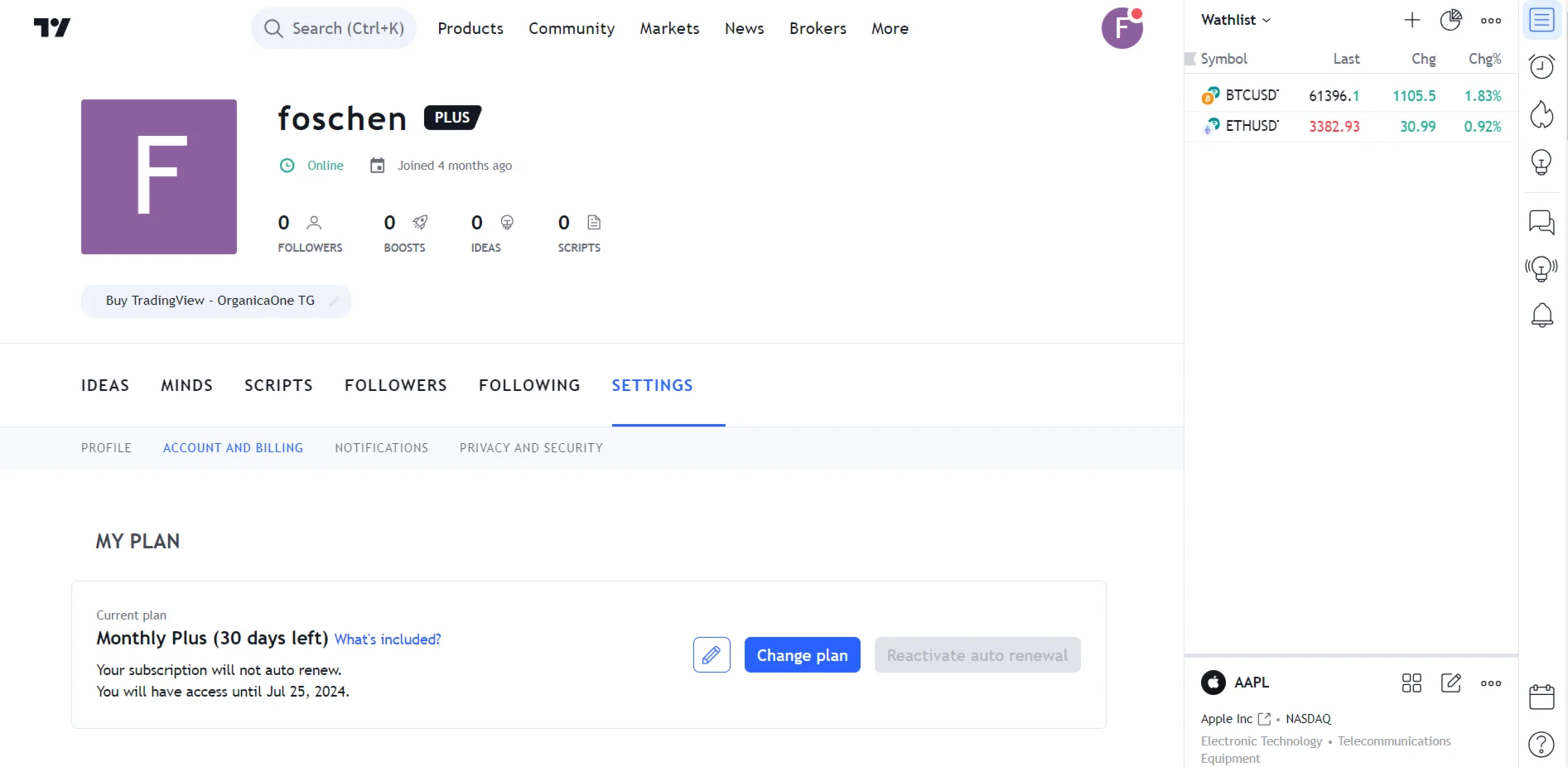Switch to the IDEAS tab
1568x767 pixels.
pyautogui.click(x=105, y=385)
